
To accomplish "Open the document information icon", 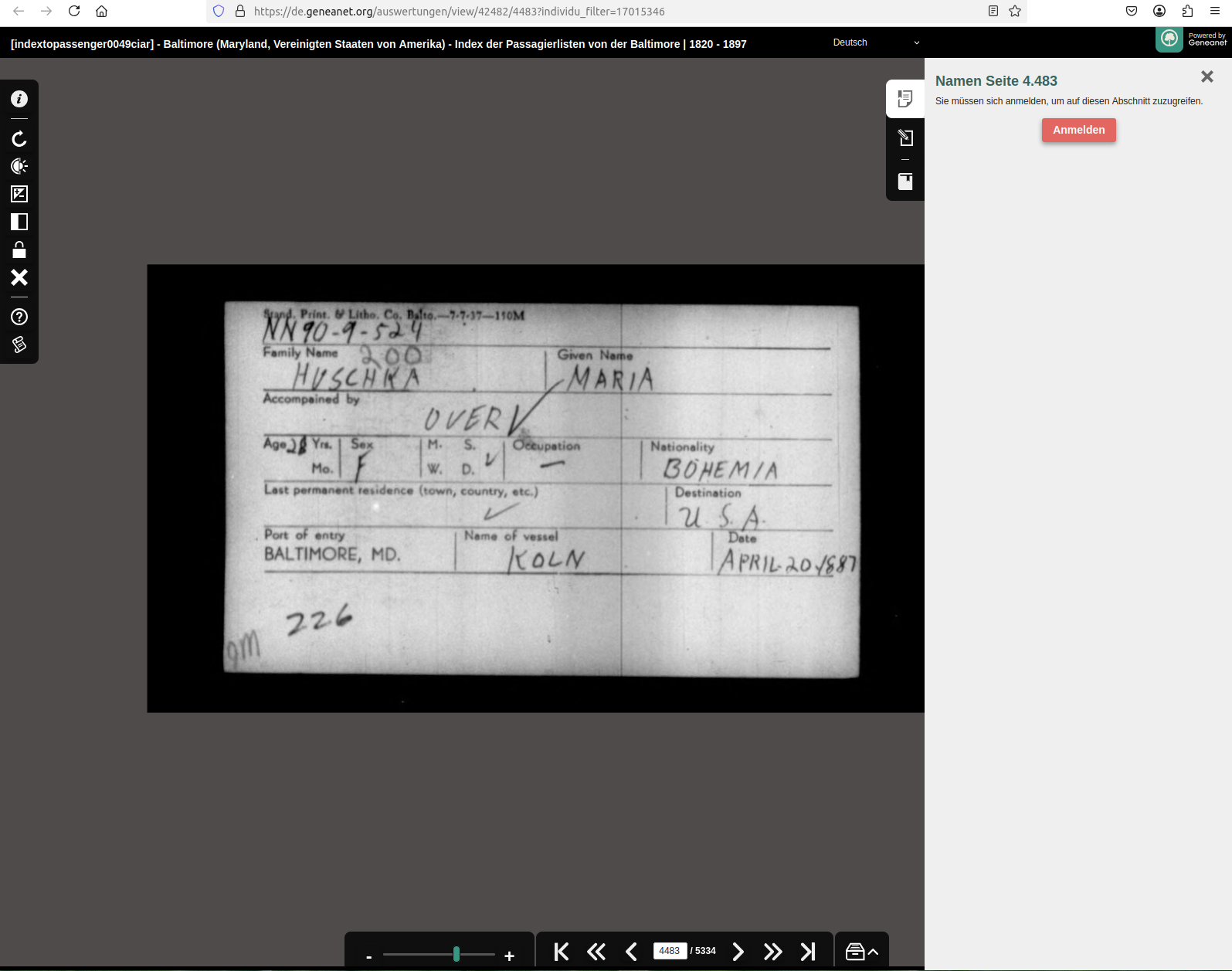I will (19, 99).
